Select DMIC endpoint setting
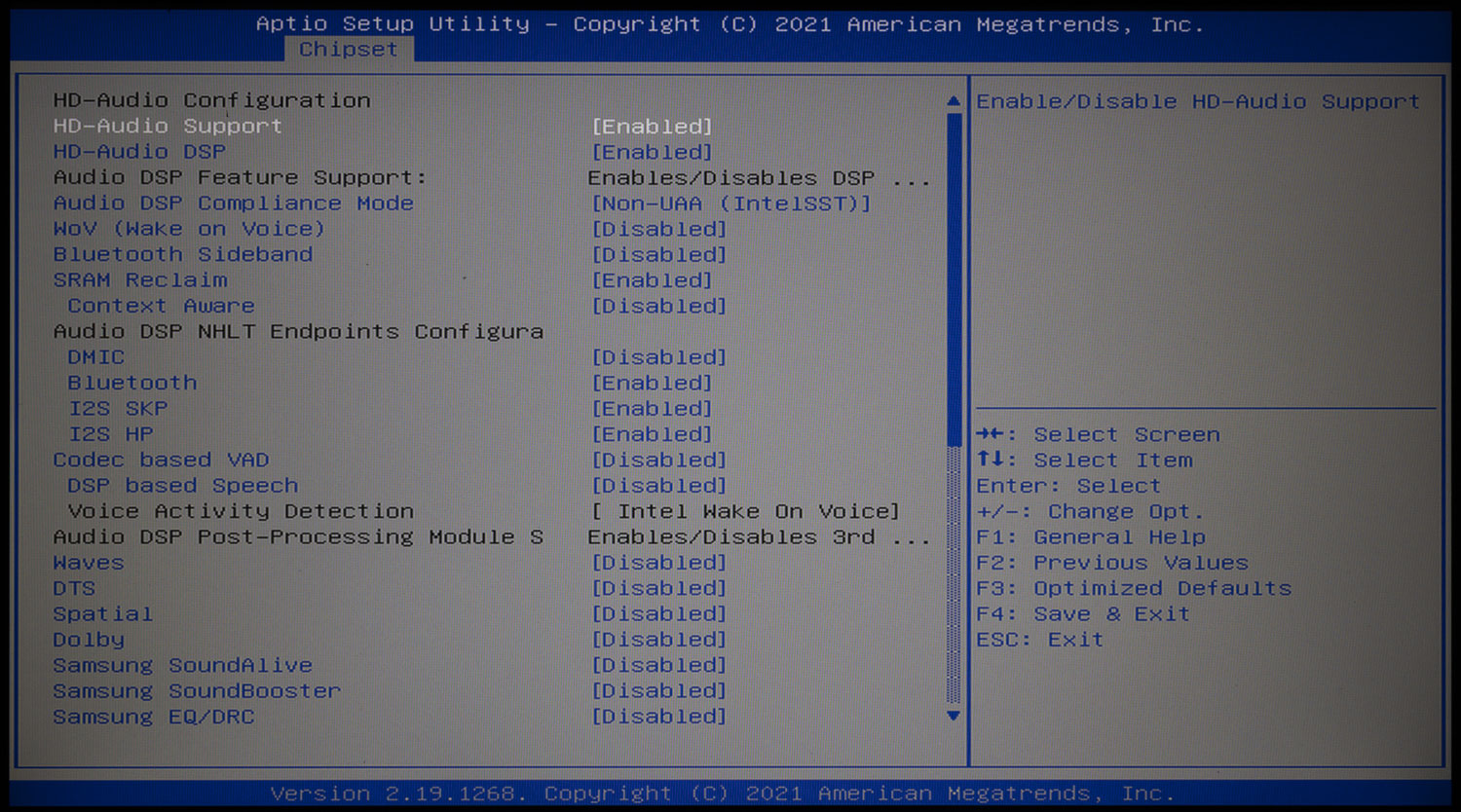The height and width of the screenshot is (812, 1461). 96,357
